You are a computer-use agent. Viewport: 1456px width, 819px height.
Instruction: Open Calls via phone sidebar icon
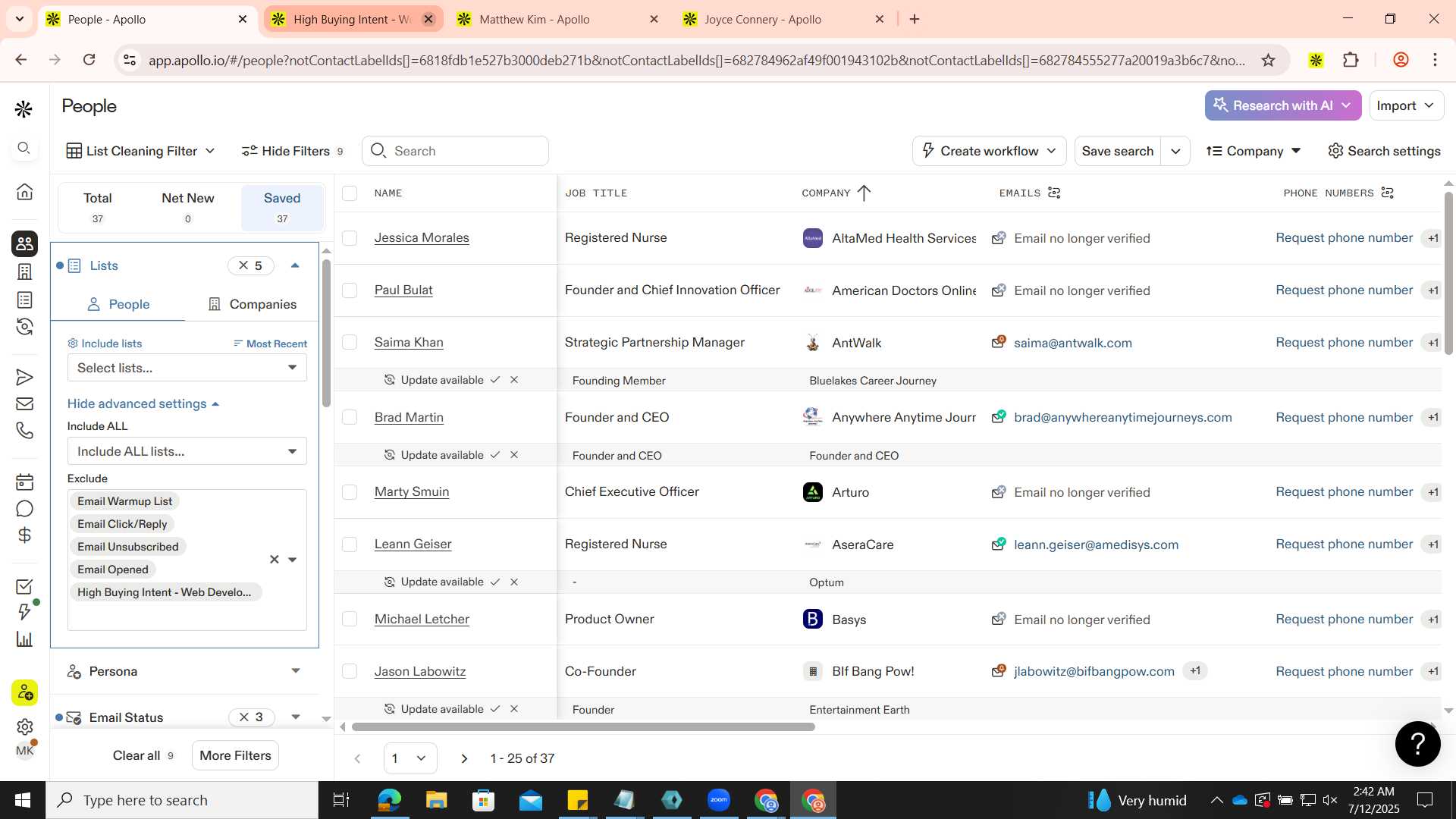pos(24,431)
